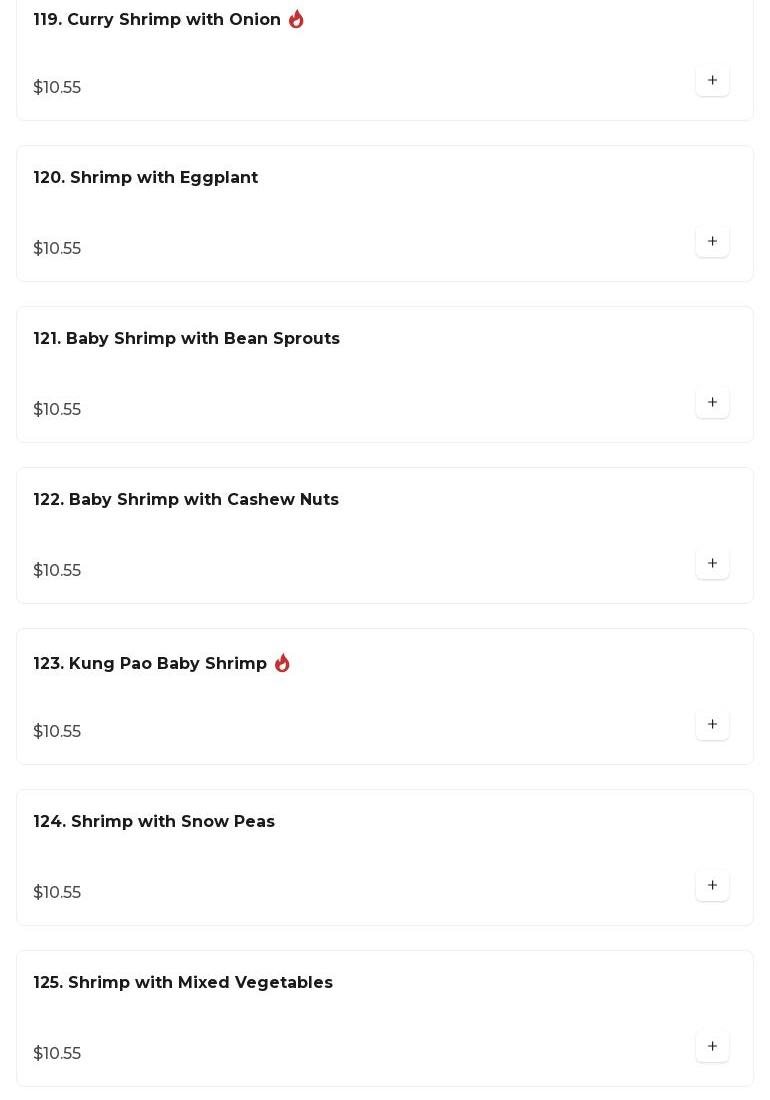Image resolution: width=770 pixels, height=1100 pixels.
Task: Open 119. Curry Shrimp with Onion item
Action: click(x=157, y=20)
